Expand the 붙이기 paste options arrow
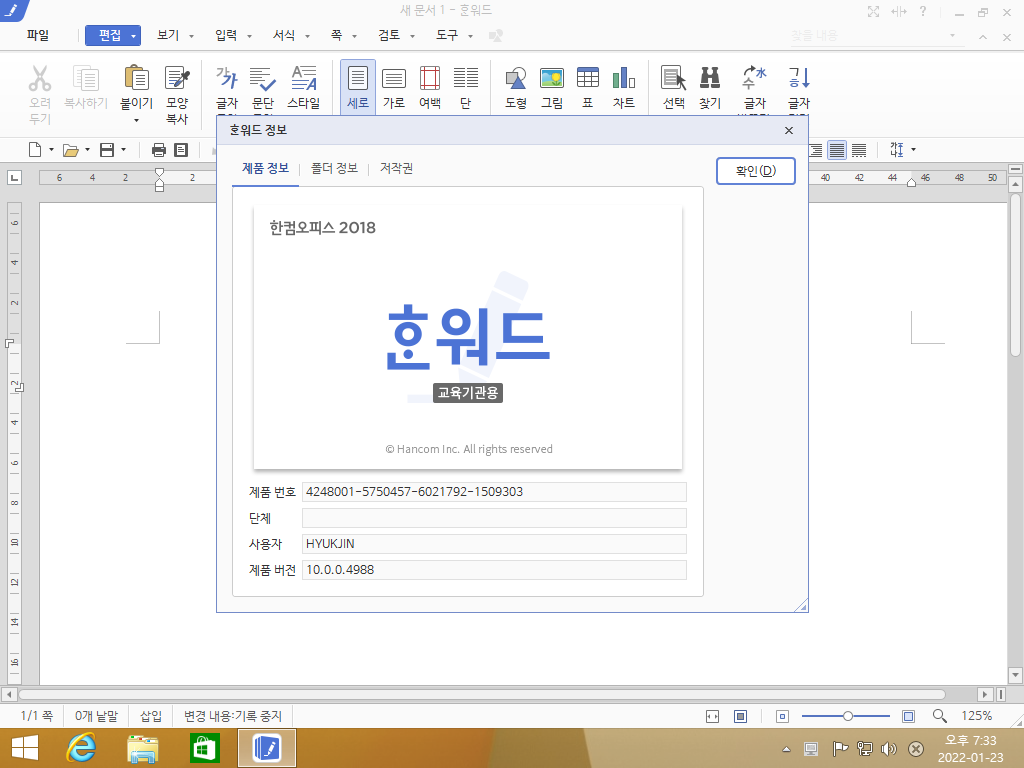 coord(136,121)
